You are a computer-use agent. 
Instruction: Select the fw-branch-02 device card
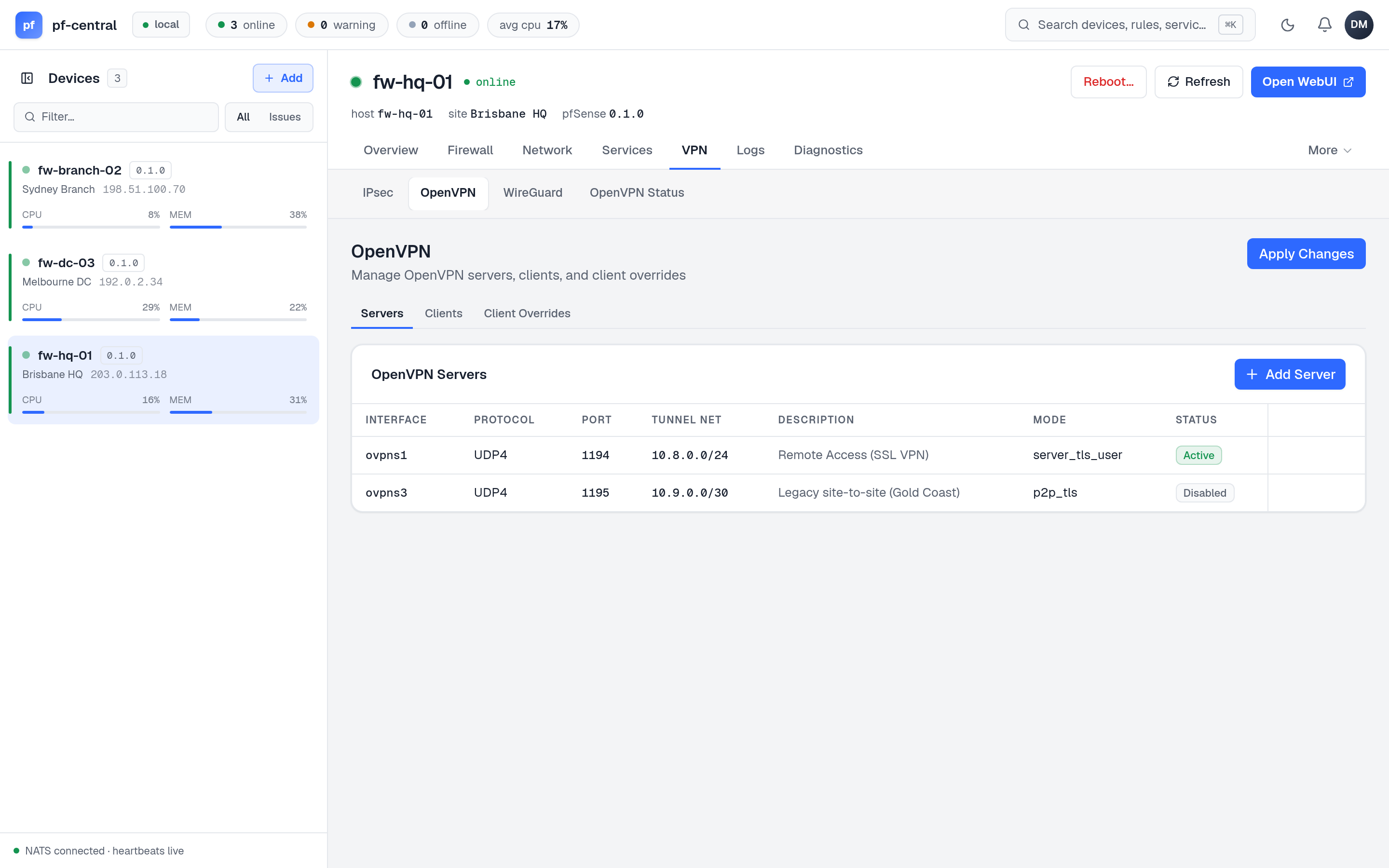pyautogui.click(x=163, y=195)
